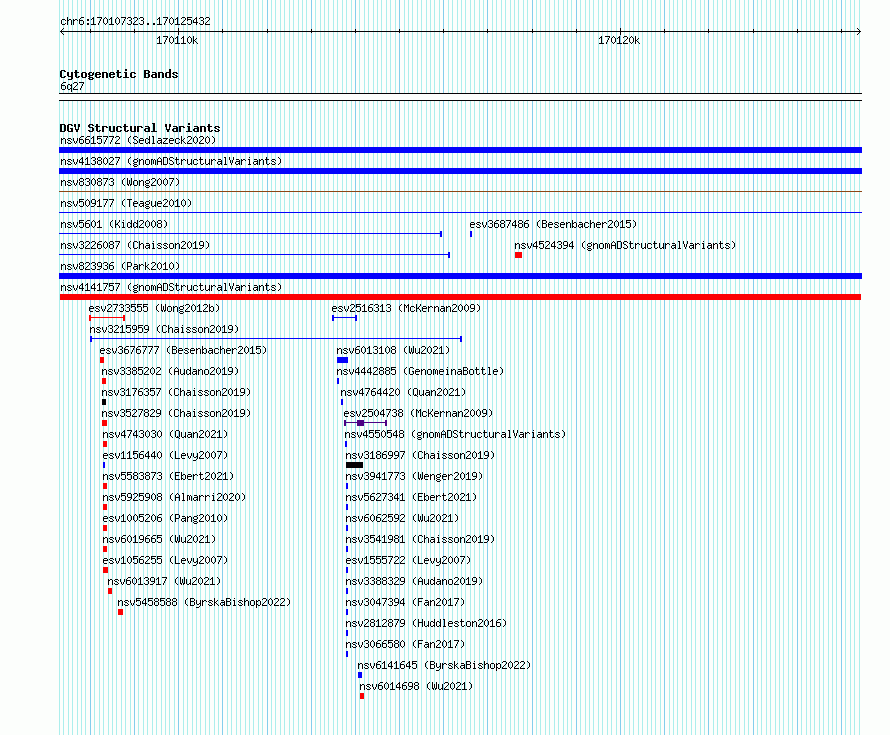This screenshot has width=890, height=735.
Task: Open nsv3186997 (Chaisson2019) variant
Action: click(x=420, y=455)
